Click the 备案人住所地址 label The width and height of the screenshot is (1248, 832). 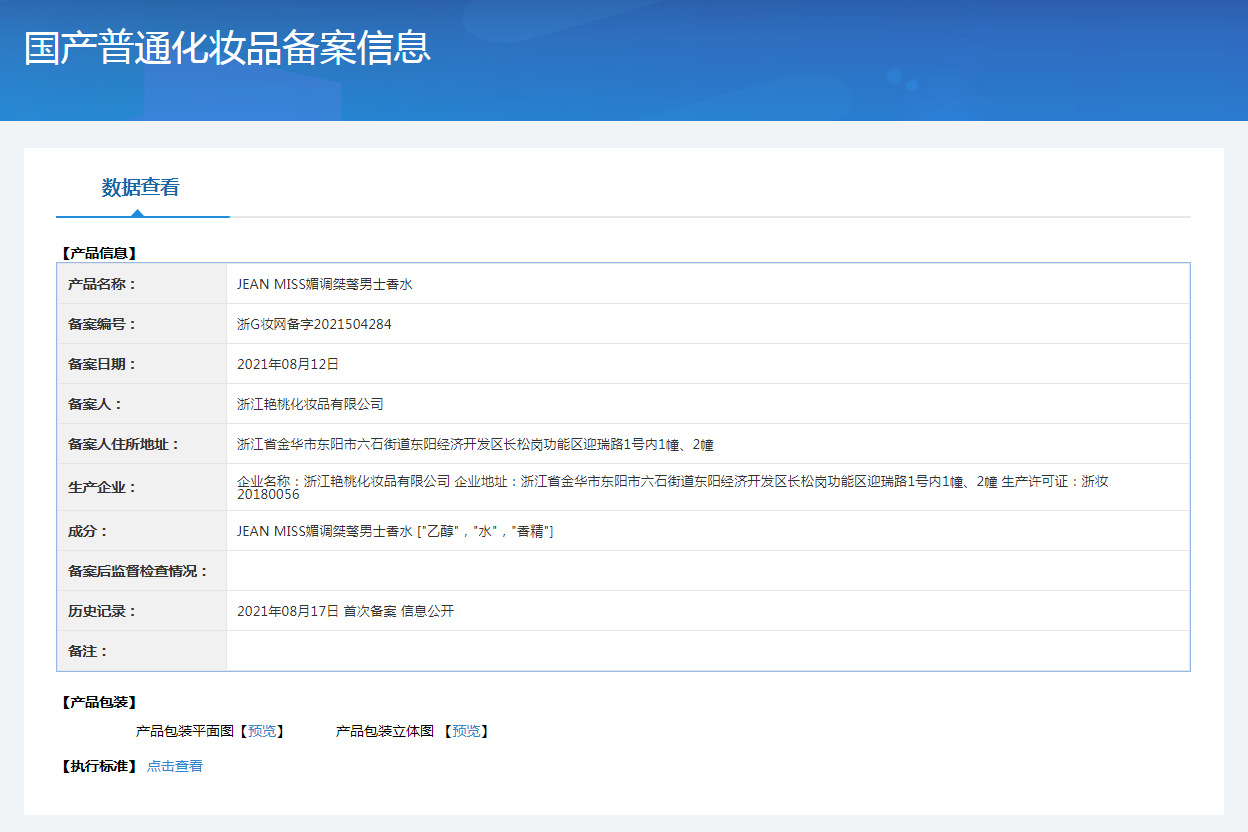124,444
